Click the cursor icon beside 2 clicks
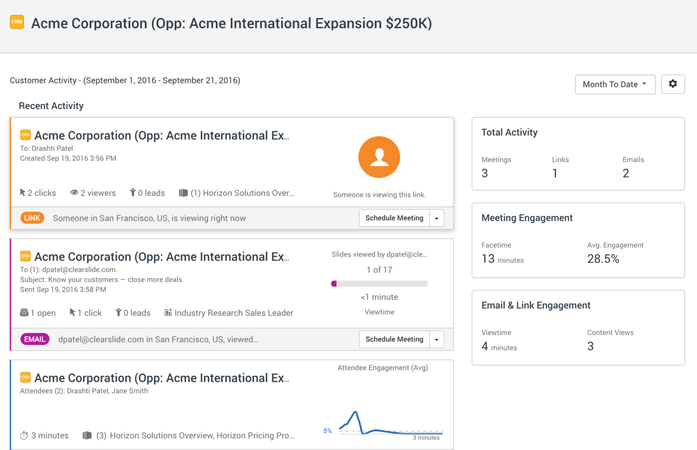697x450 pixels. tap(22, 193)
